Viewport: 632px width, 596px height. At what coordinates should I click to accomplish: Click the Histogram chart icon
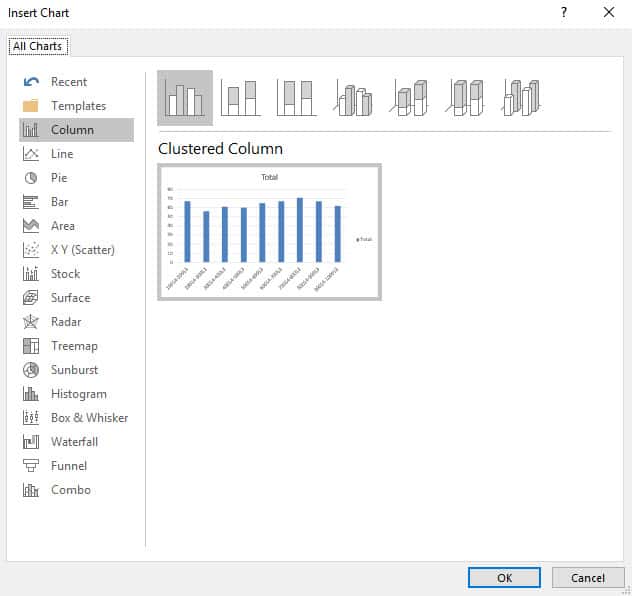(x=31, y=394)
